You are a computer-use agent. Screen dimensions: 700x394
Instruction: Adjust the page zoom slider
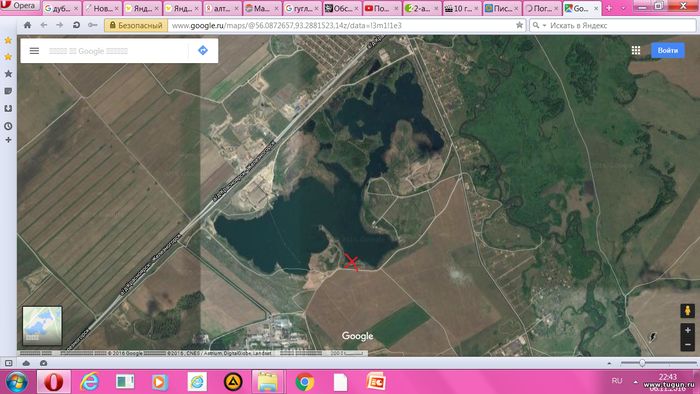[x=642, y=363]
